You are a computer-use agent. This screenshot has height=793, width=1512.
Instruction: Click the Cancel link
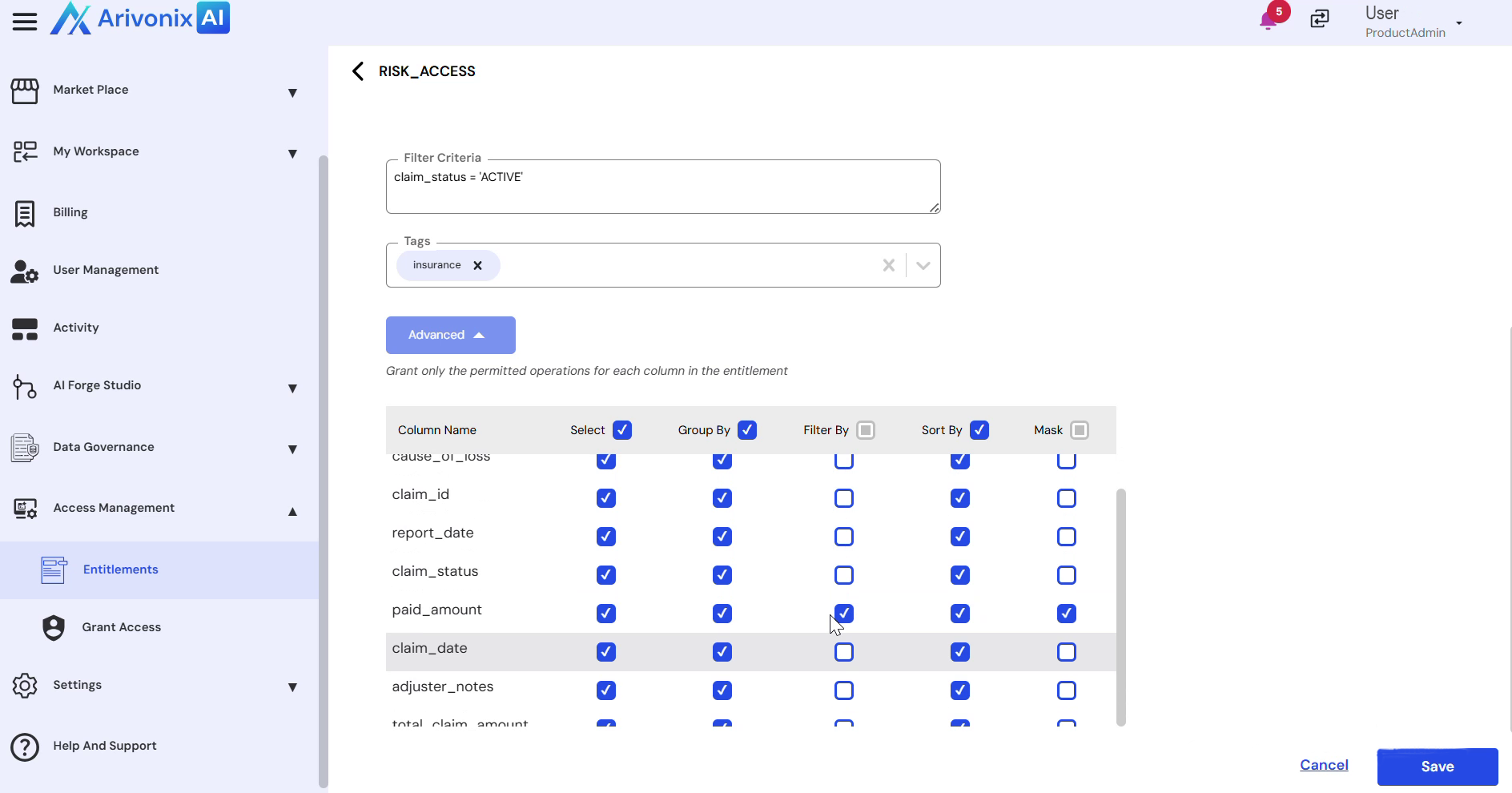[1324, 765]
